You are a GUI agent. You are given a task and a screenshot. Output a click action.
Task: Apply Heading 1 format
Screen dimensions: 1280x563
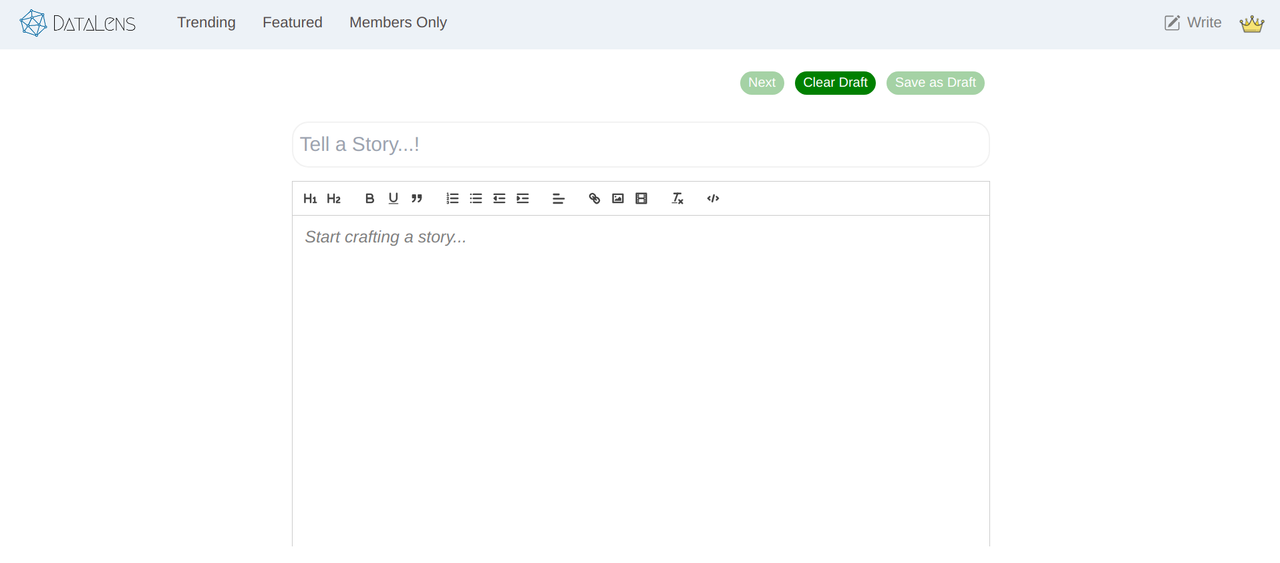310,198
